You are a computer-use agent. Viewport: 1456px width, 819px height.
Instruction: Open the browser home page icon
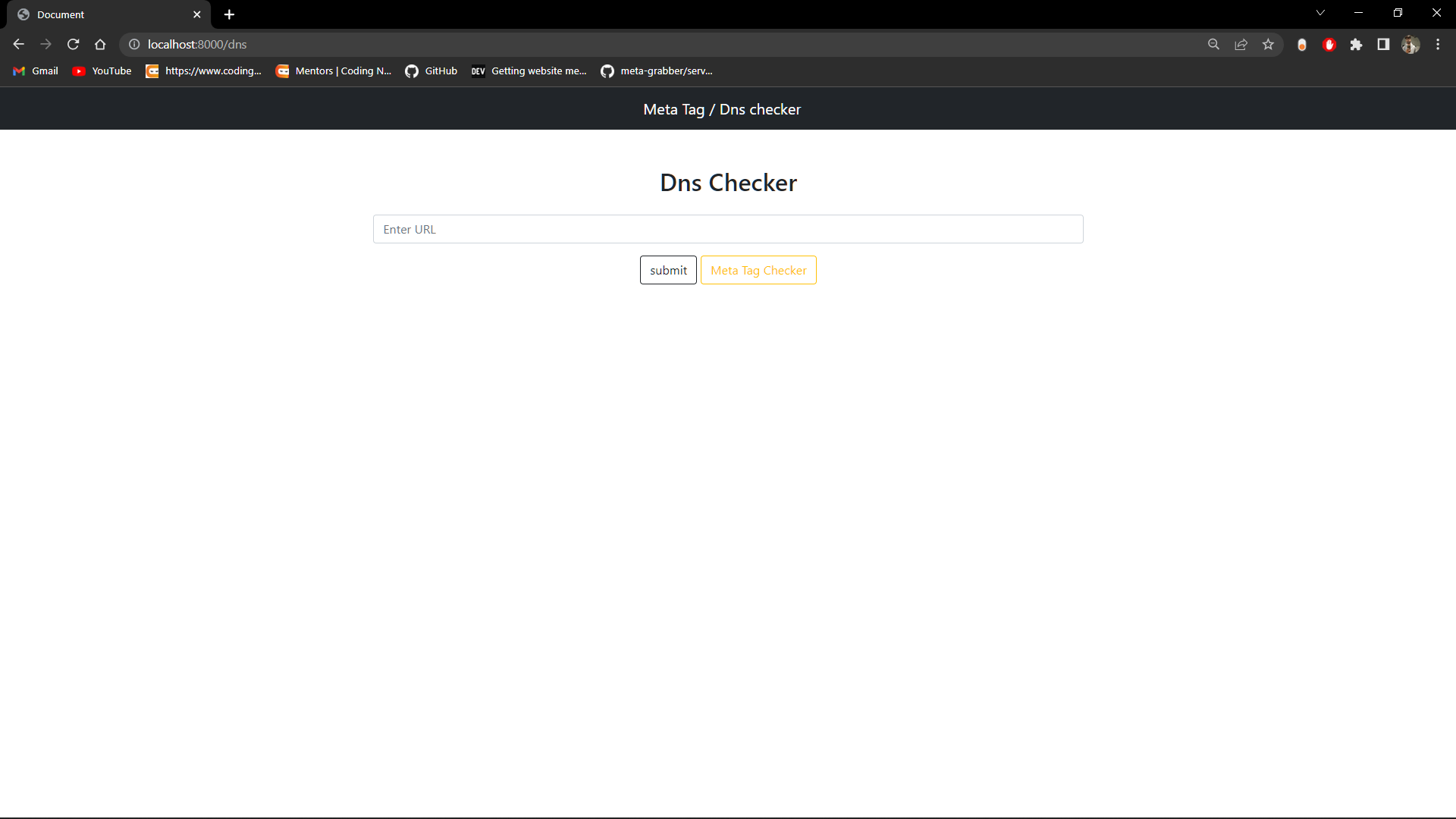(100, 45)
